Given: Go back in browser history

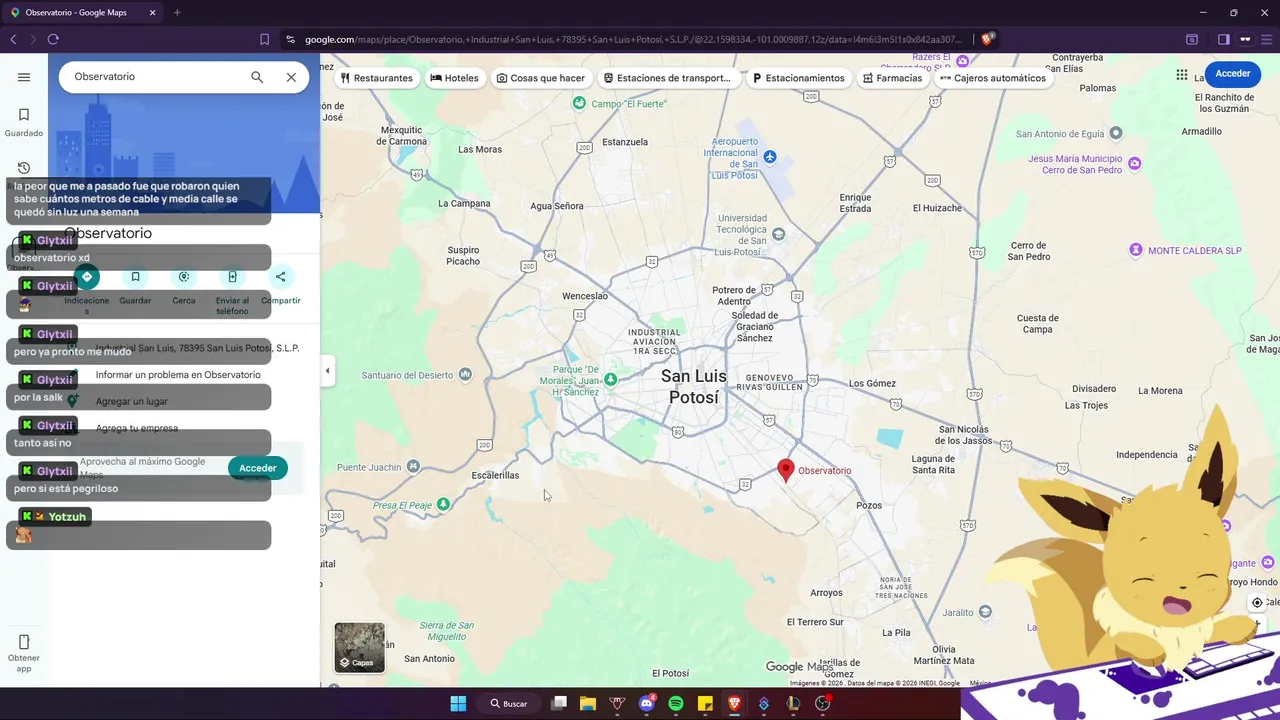Looking at the screenshot, I should [x=13, y=39].
